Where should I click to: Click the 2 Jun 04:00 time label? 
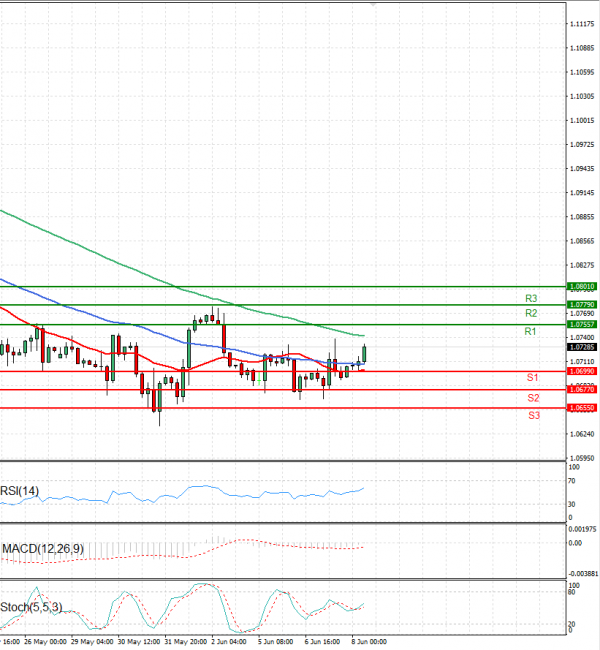(x=229, y=642)
